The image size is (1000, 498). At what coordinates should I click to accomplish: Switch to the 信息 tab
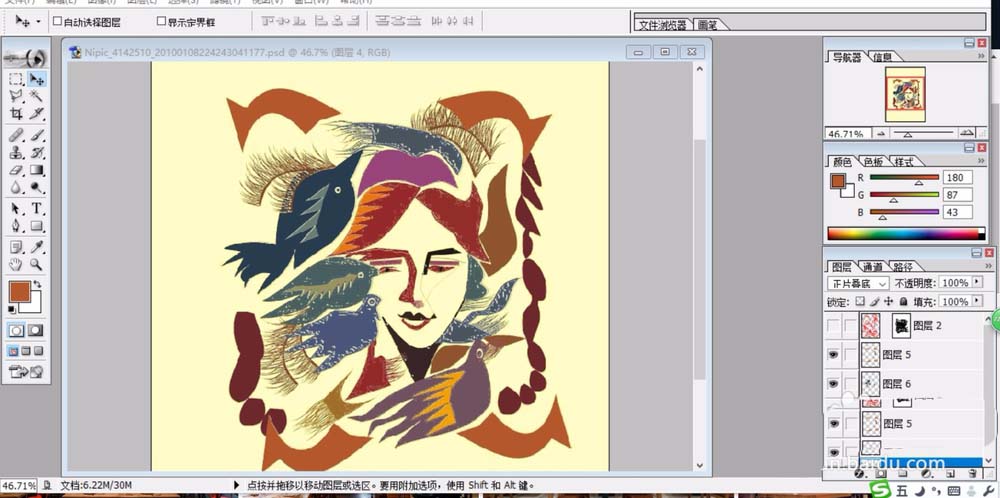click(883, 57)
